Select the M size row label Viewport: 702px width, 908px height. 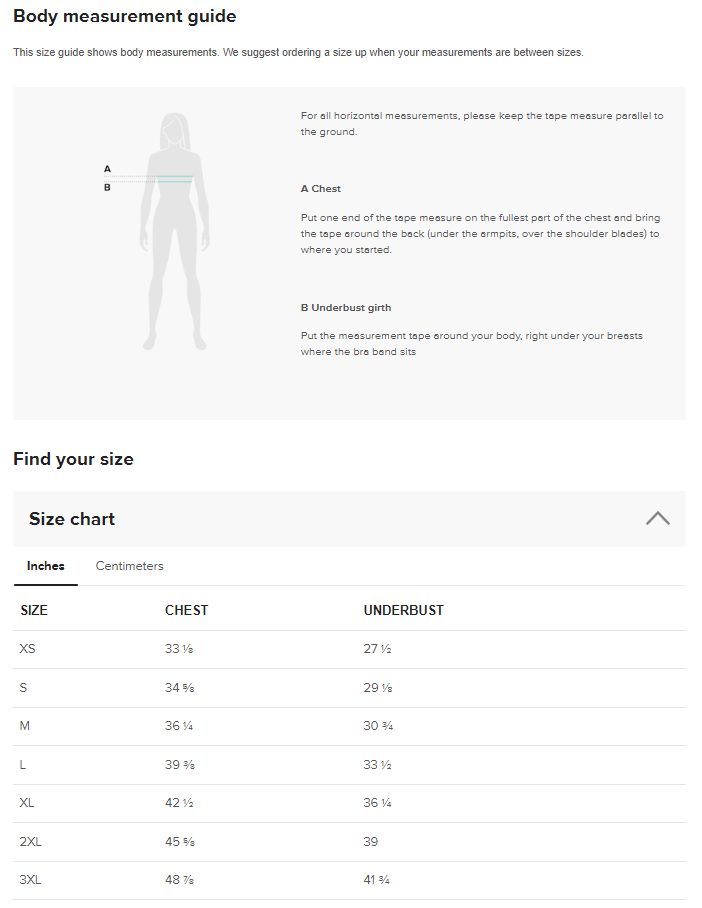25,726
